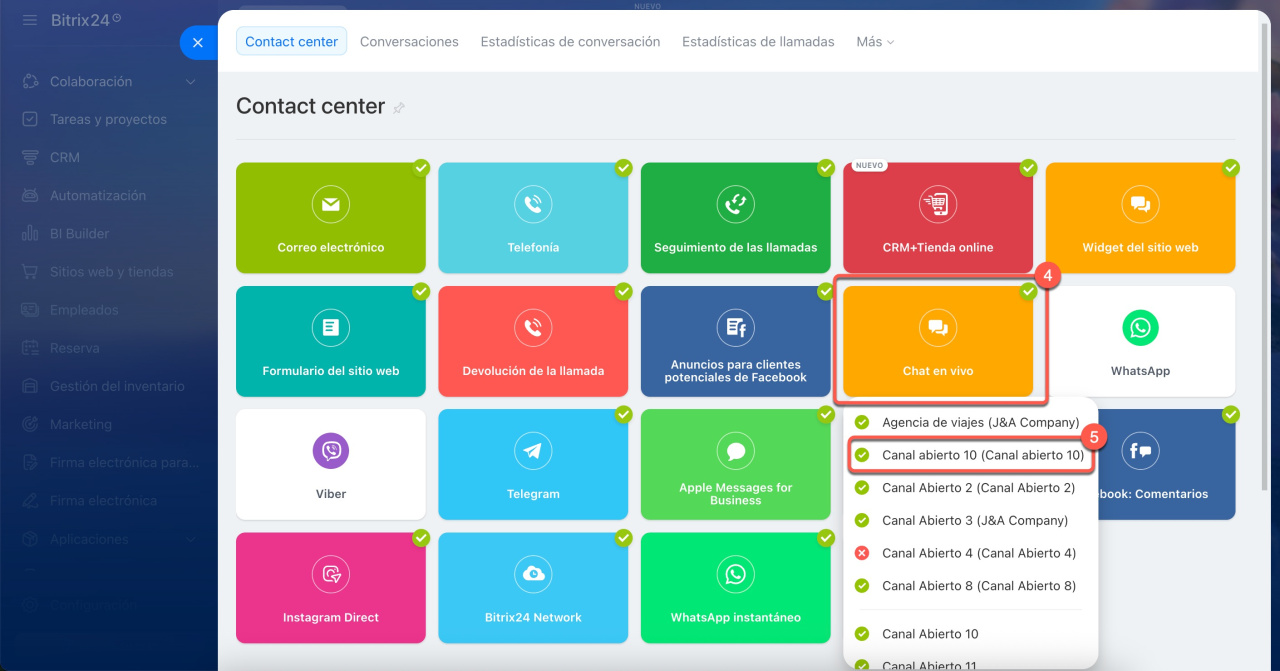Open Instagram Direct icon

331,574
